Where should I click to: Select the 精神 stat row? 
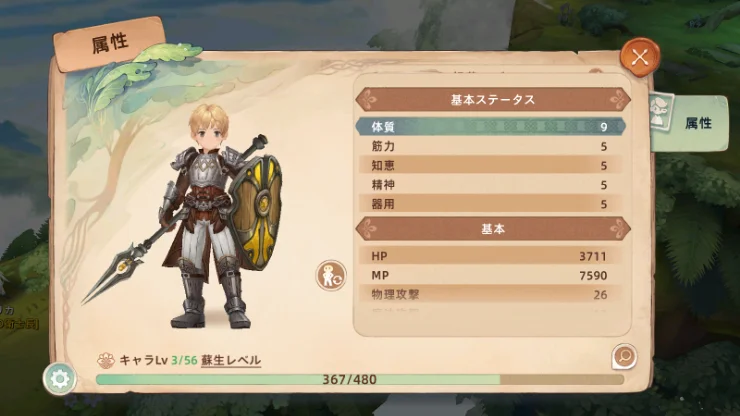pos(491,185)
